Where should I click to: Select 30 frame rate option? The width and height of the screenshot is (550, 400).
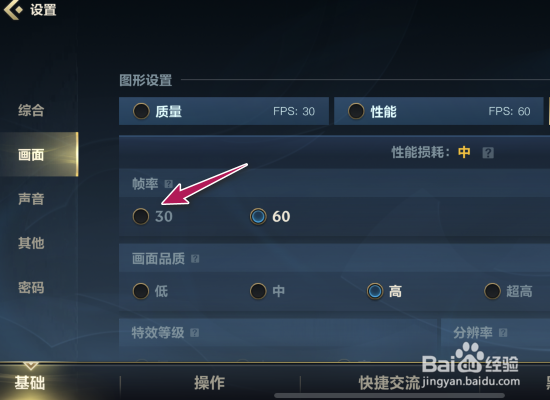[153, 216]
